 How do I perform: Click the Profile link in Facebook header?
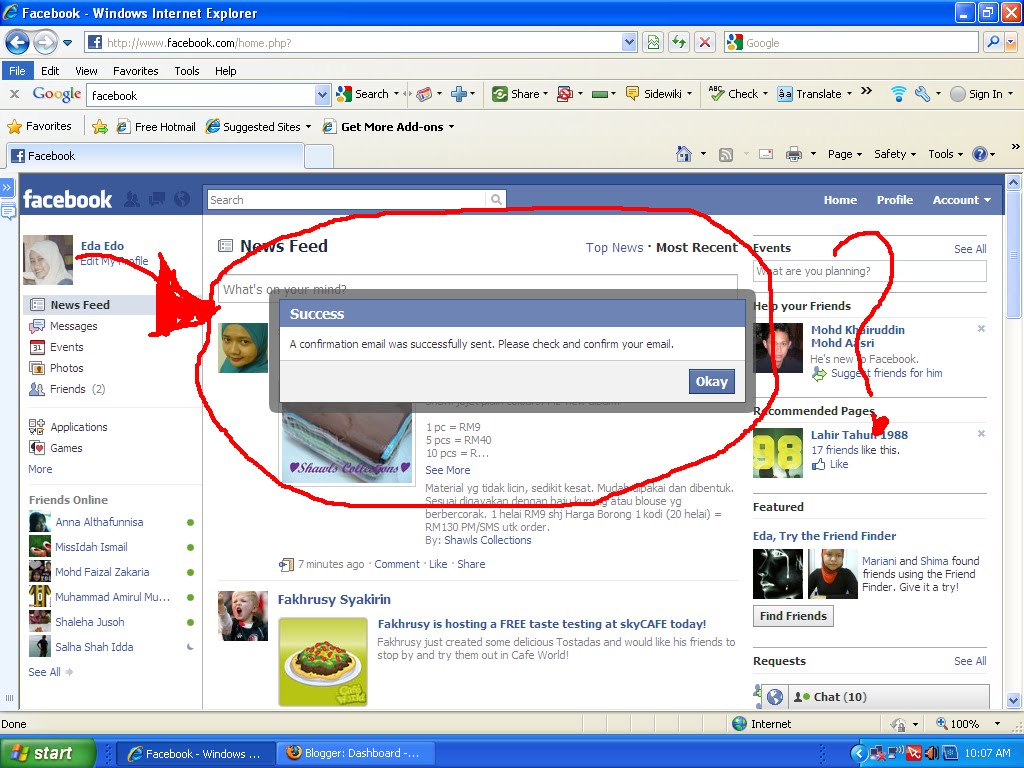point(895,200)
